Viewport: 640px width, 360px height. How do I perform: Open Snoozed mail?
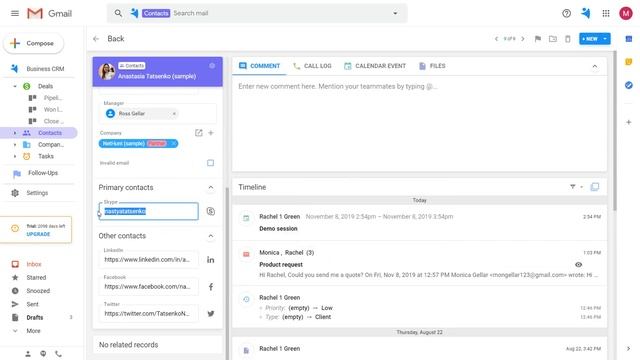pos(38,291)
